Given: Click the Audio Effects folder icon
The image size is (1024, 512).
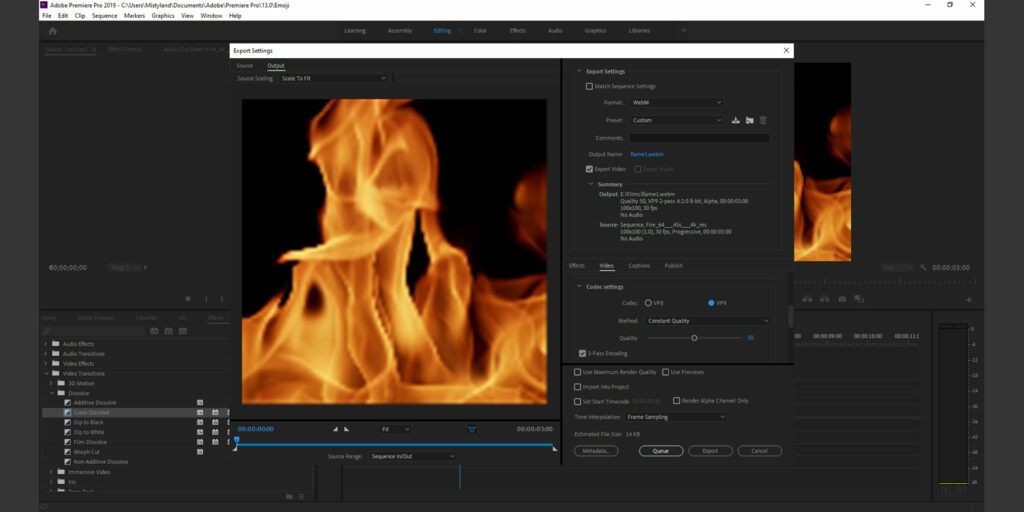Looking at the screenshot, I should tap(56, 344).
